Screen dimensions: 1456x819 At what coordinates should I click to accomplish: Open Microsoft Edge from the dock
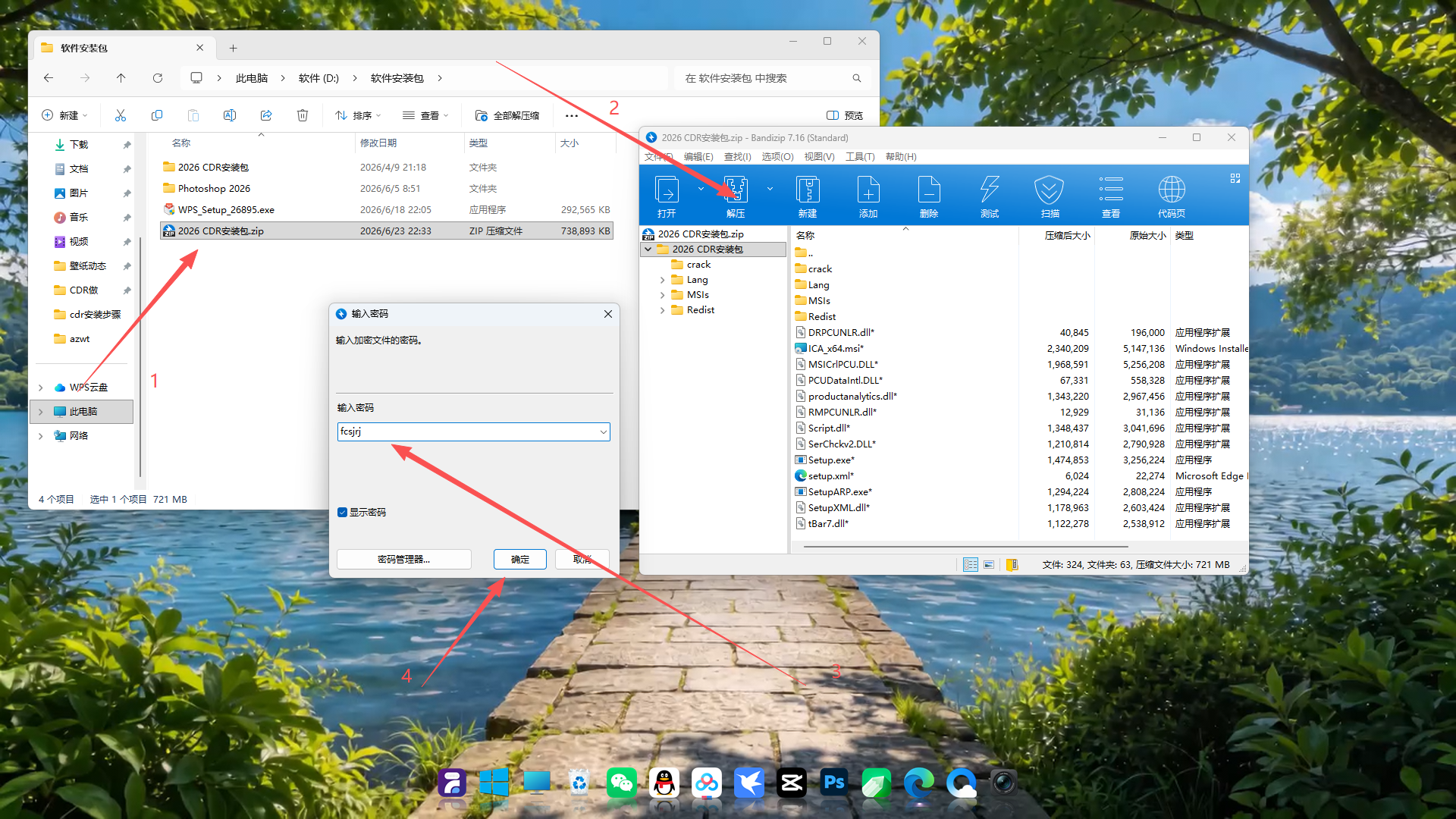click(x=919, y=783)
